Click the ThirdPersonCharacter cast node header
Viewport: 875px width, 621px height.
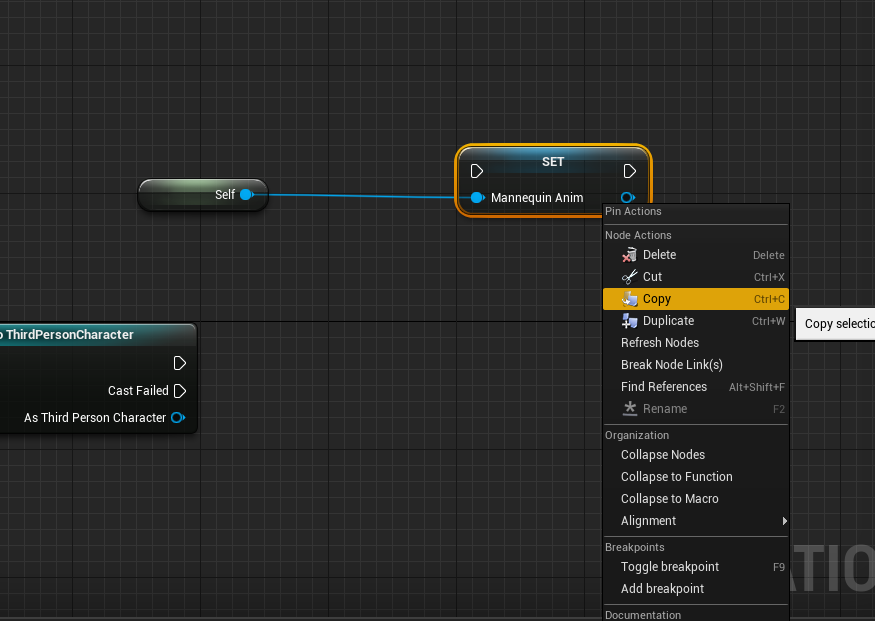click(x=98, y=335)
